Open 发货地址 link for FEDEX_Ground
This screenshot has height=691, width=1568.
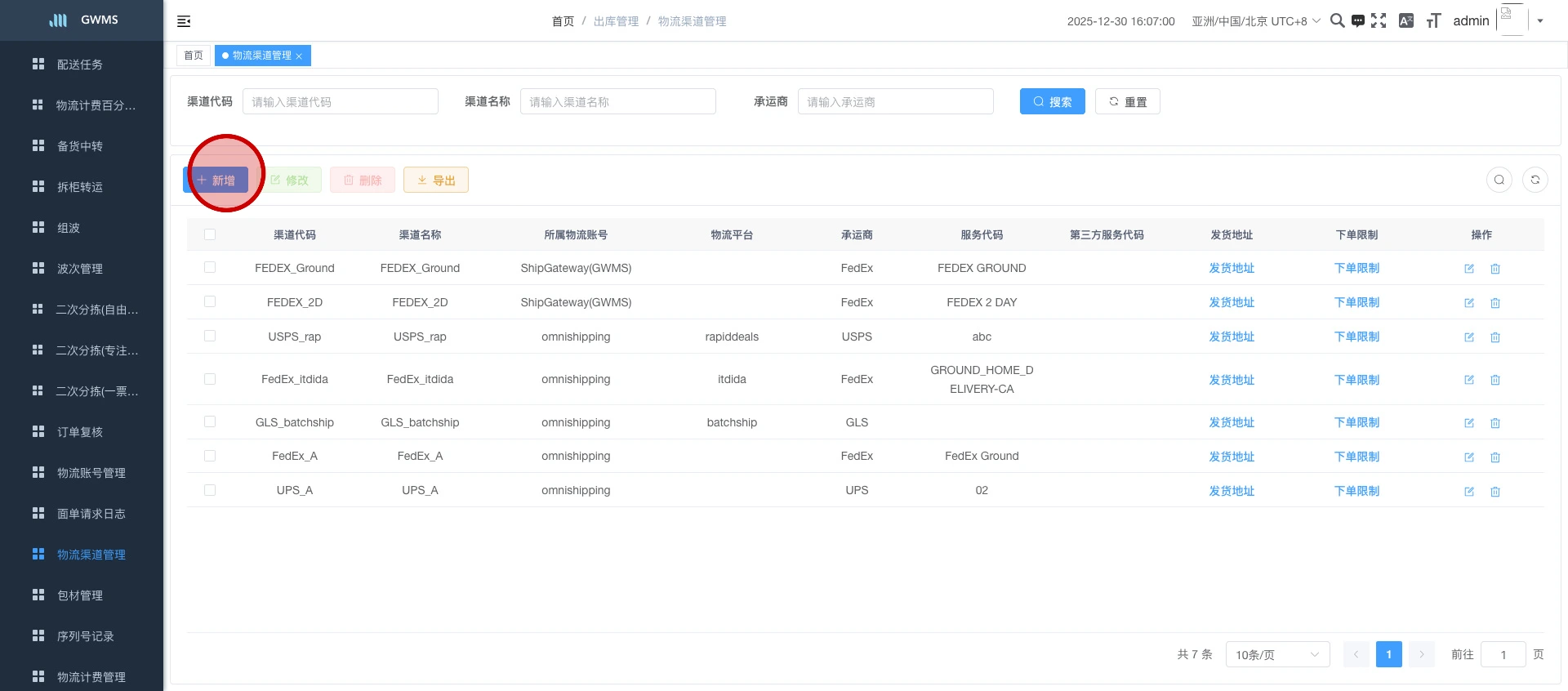click(1232, 268)
